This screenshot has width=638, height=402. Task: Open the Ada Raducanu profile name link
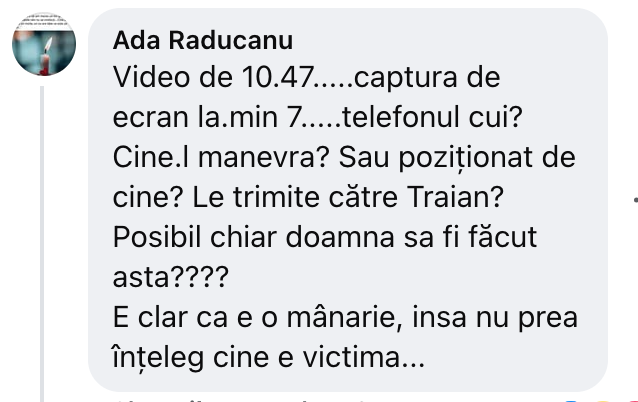[x=203, y=40]
